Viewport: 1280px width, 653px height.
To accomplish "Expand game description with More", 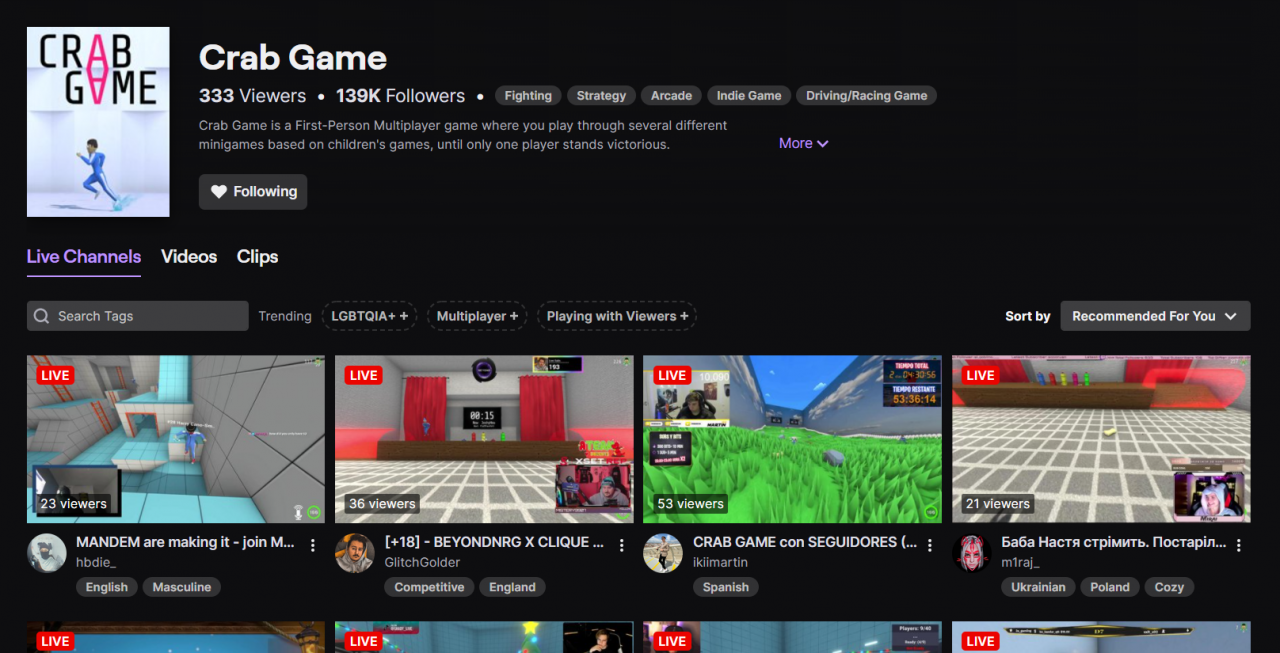I will point(803,143).
